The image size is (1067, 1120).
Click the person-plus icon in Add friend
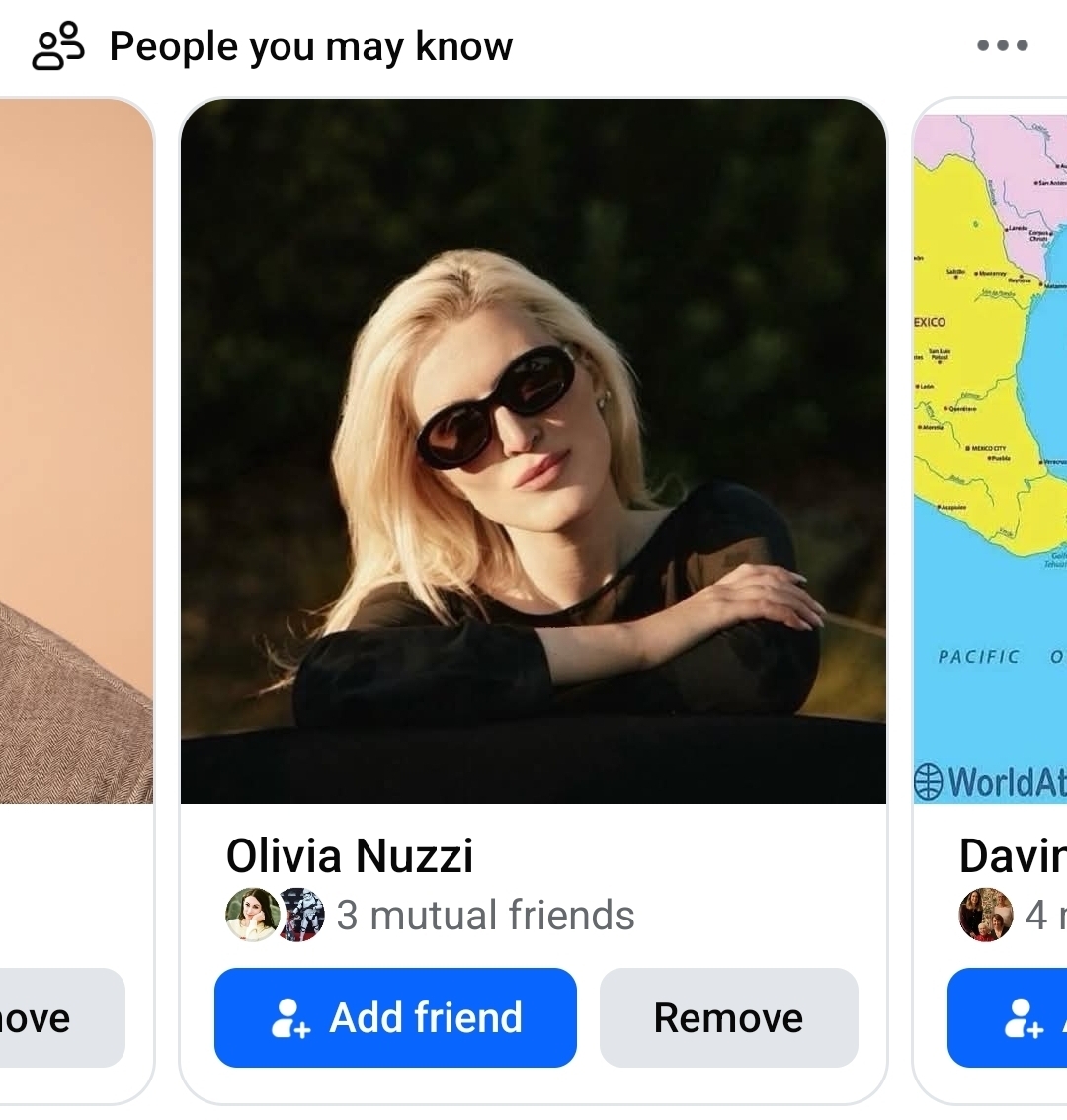pos(290,1018)
